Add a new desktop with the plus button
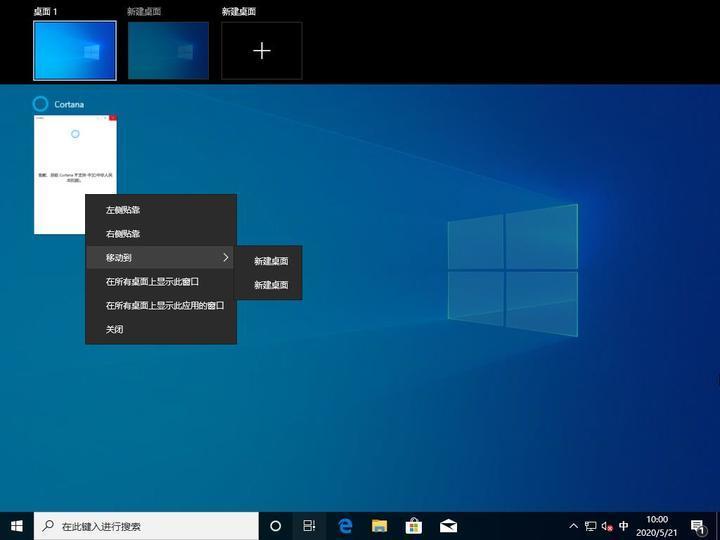Viewport: 720px width, 540px height. point(262,51)
